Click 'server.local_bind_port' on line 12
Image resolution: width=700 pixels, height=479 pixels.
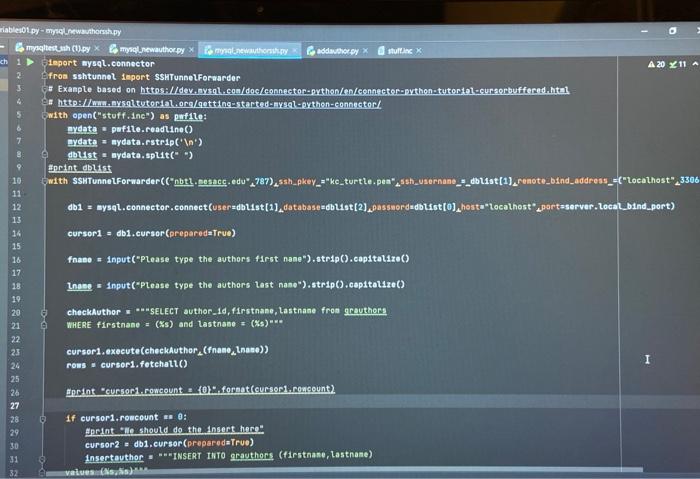point(618,206)
